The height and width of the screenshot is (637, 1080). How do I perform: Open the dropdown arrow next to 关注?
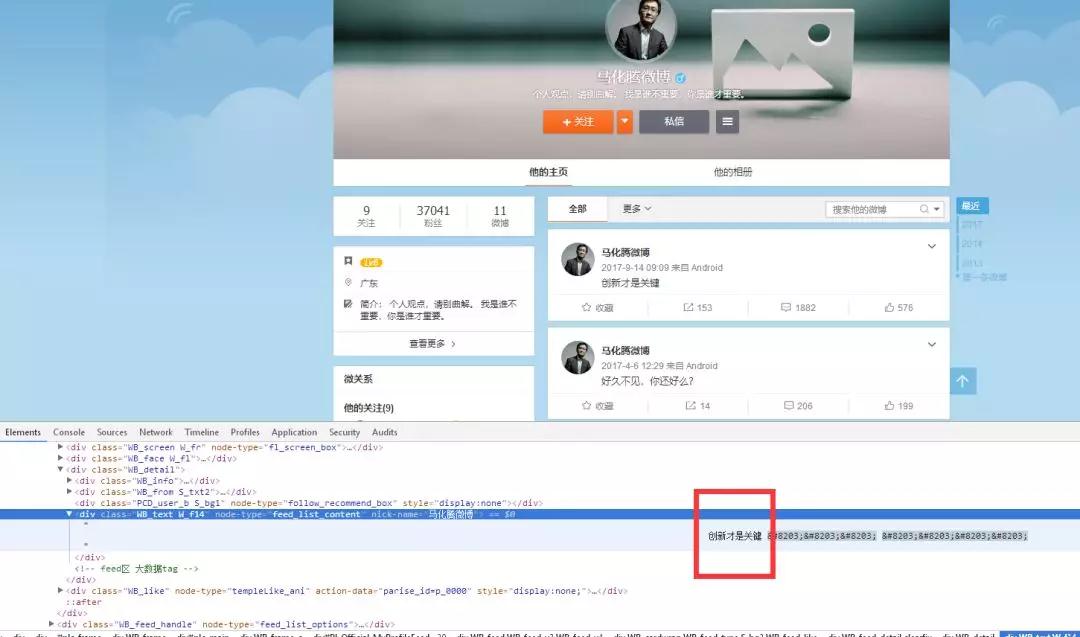625,122
